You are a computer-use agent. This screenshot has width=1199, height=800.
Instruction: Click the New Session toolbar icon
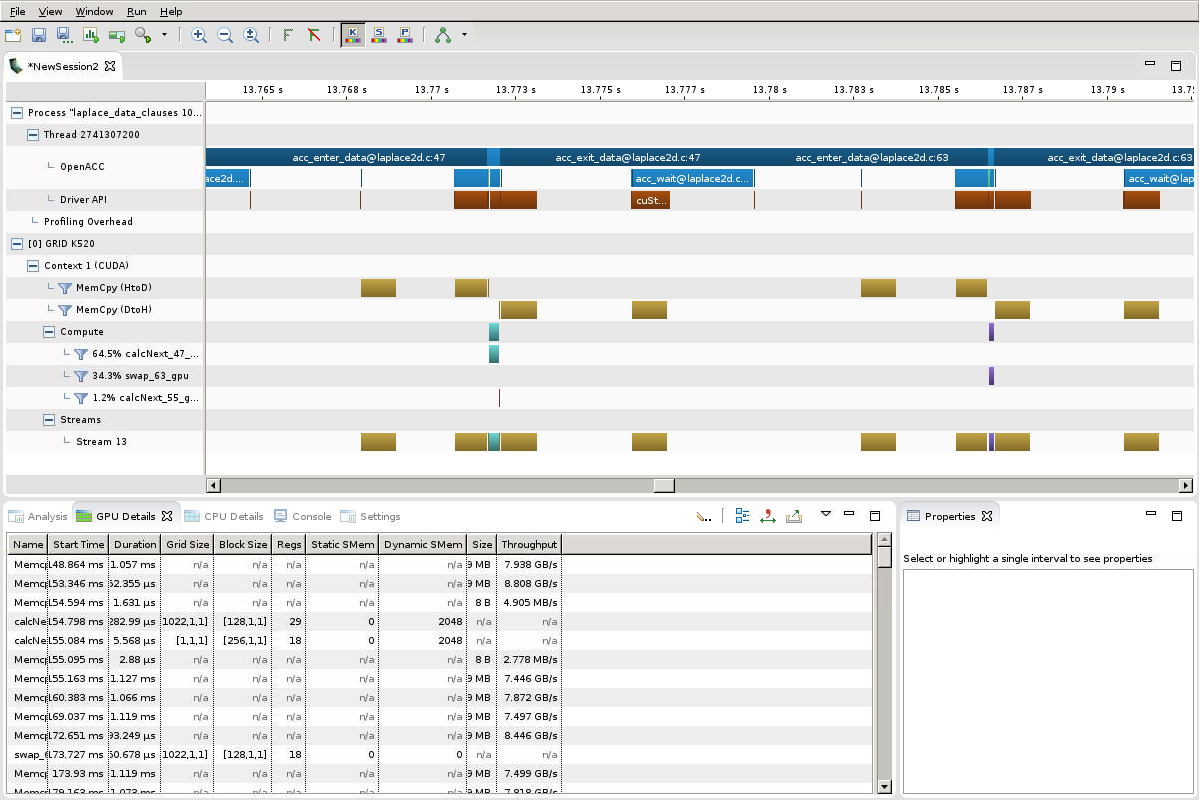click(13, 35)
